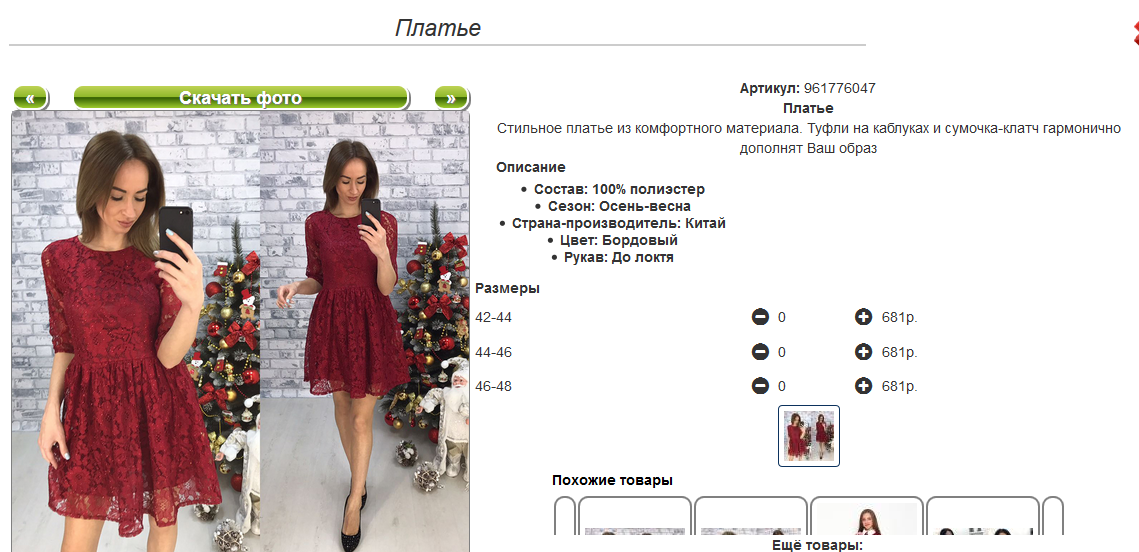1139x552 pixels.
Task: Click the article number 961776047
Action: pos(839,89)
